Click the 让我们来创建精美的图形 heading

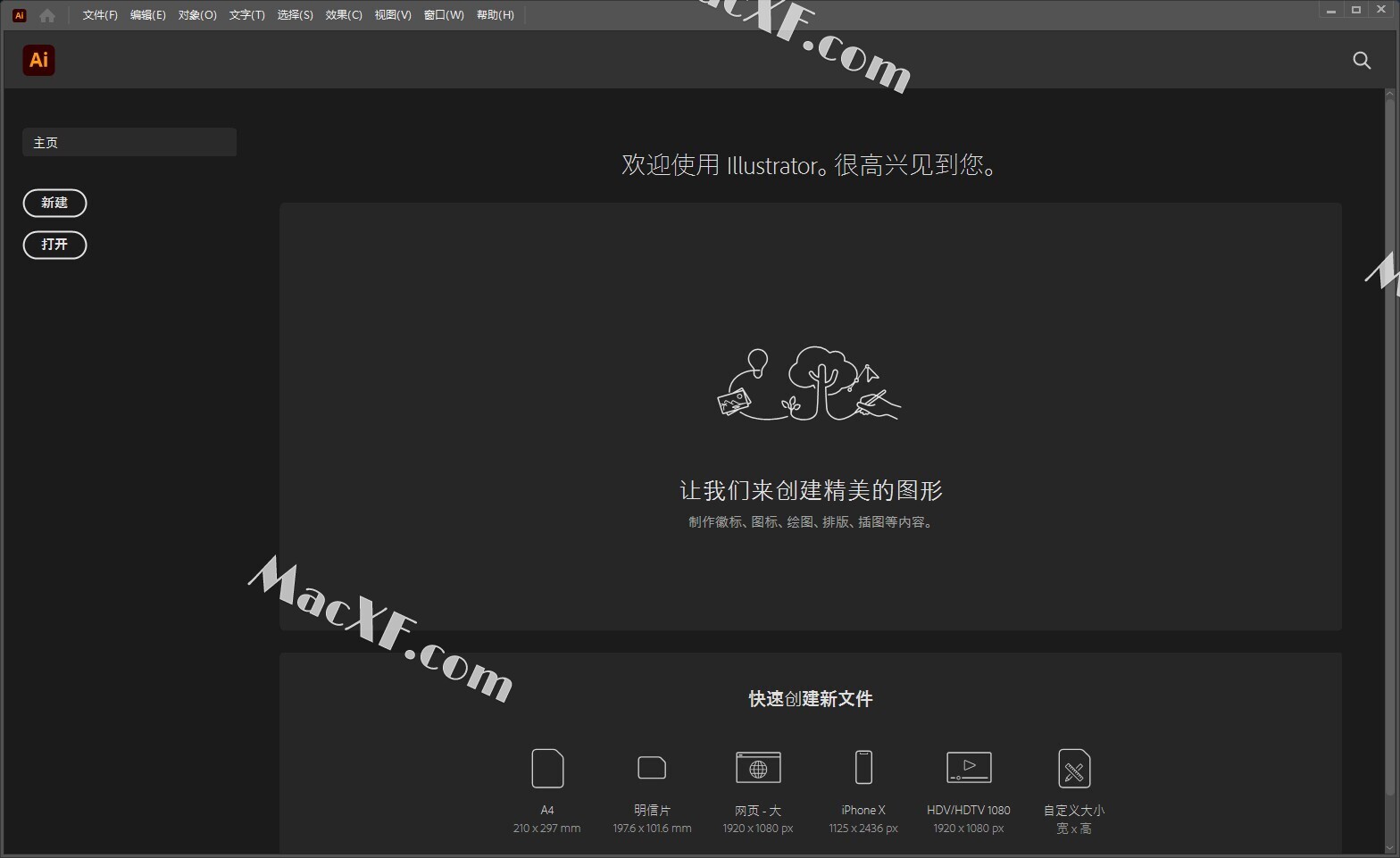coord(811,490)
